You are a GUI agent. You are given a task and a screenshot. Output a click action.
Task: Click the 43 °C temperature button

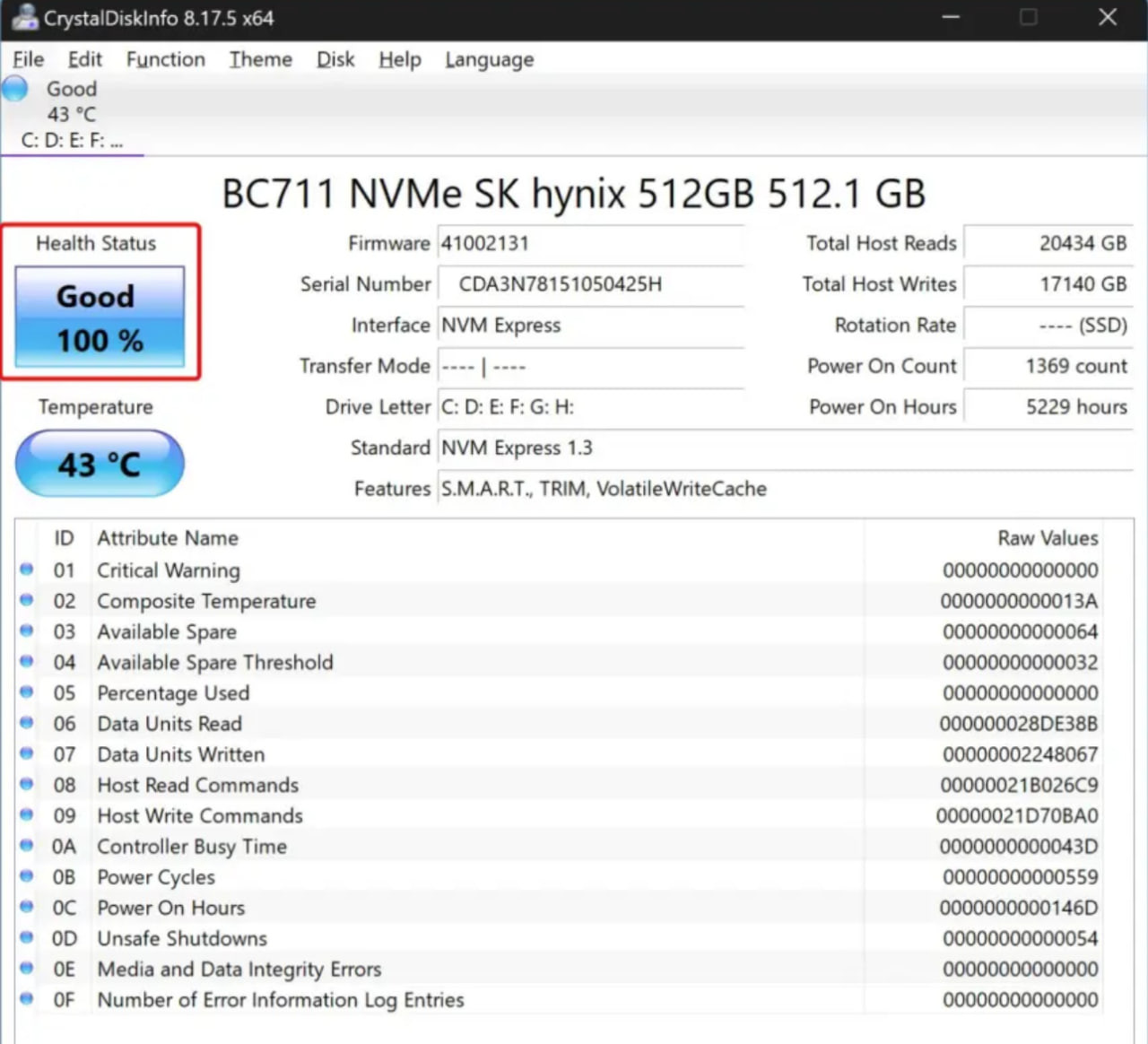100,464
